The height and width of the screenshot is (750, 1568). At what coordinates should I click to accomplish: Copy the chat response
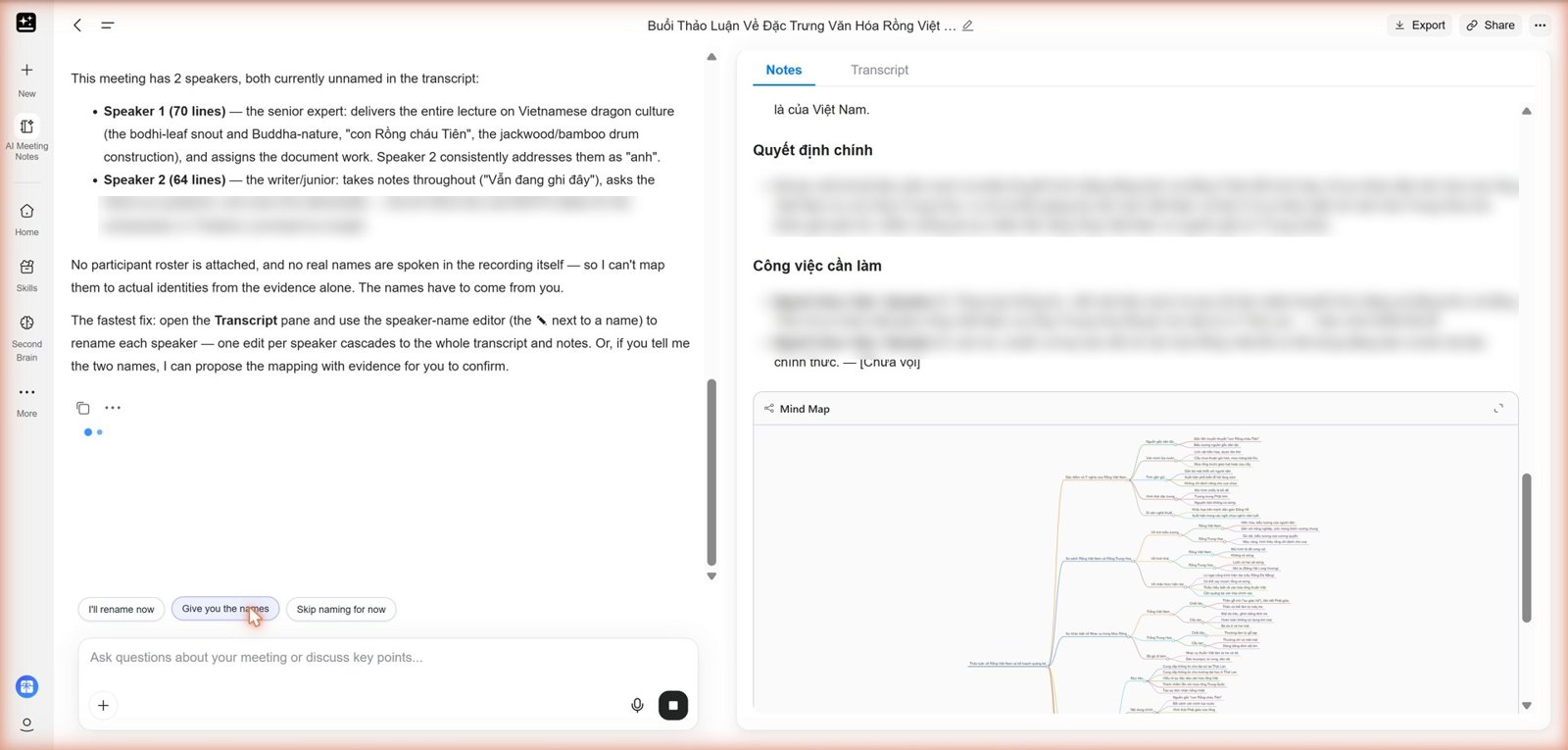(x=83, y=408)
